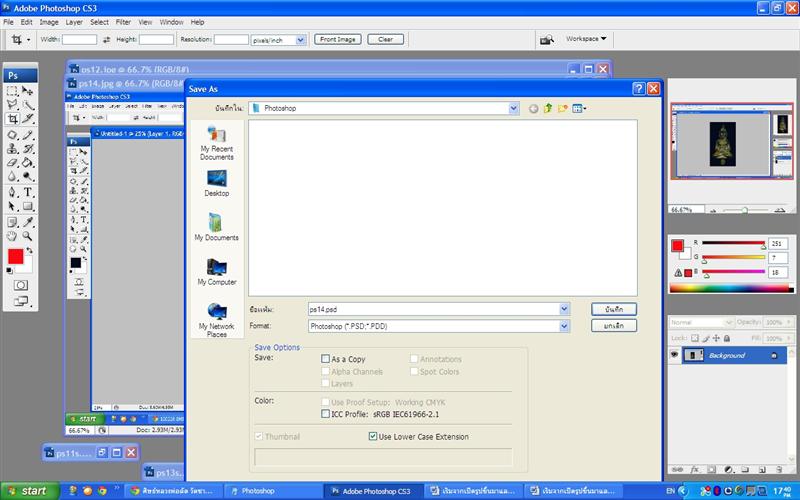This screenshot has width=800, height=500.
Task: Expand the file name dropdown arrow
Action: (564, 309)
